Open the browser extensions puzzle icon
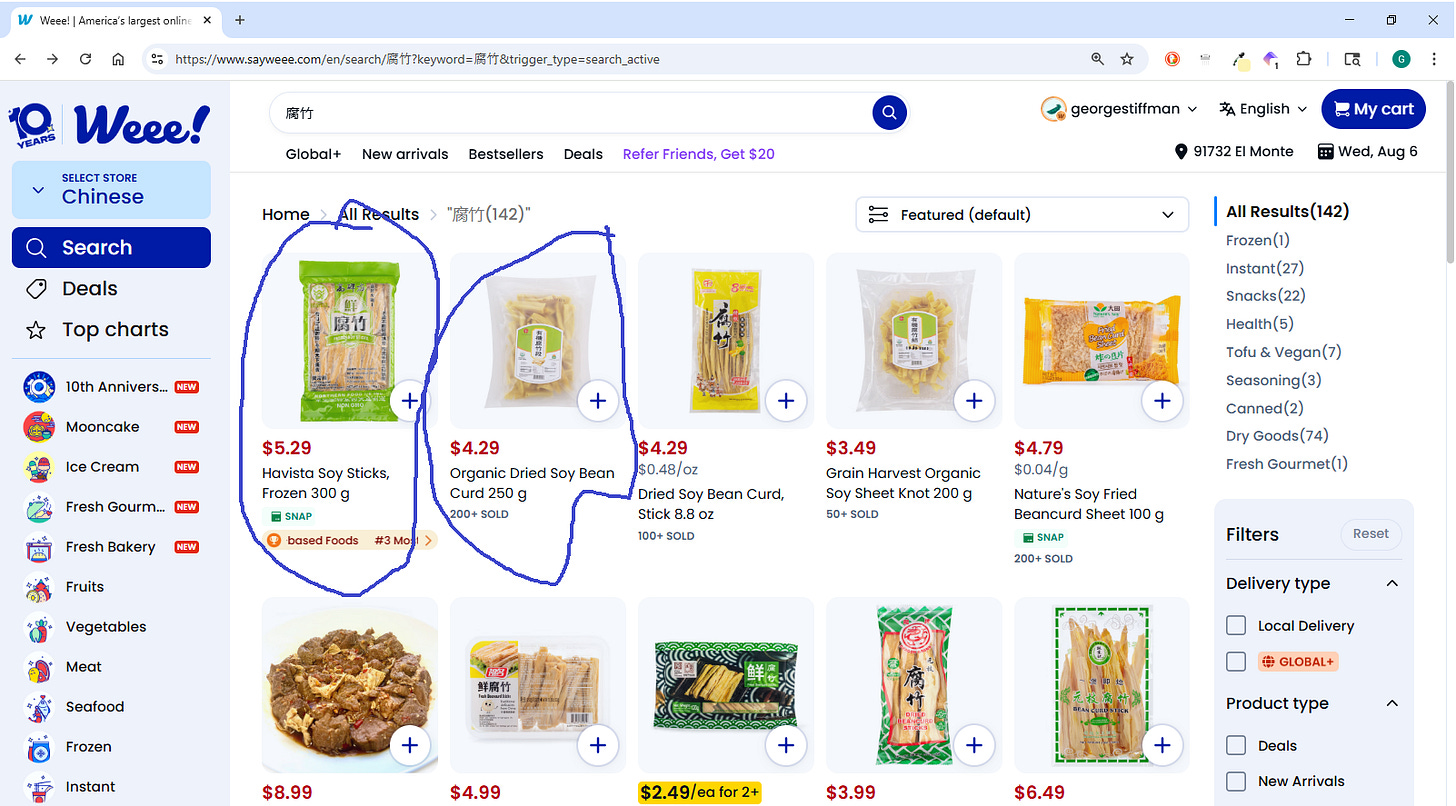This screenshot has width=1456, height=806. coord(1304,59)
